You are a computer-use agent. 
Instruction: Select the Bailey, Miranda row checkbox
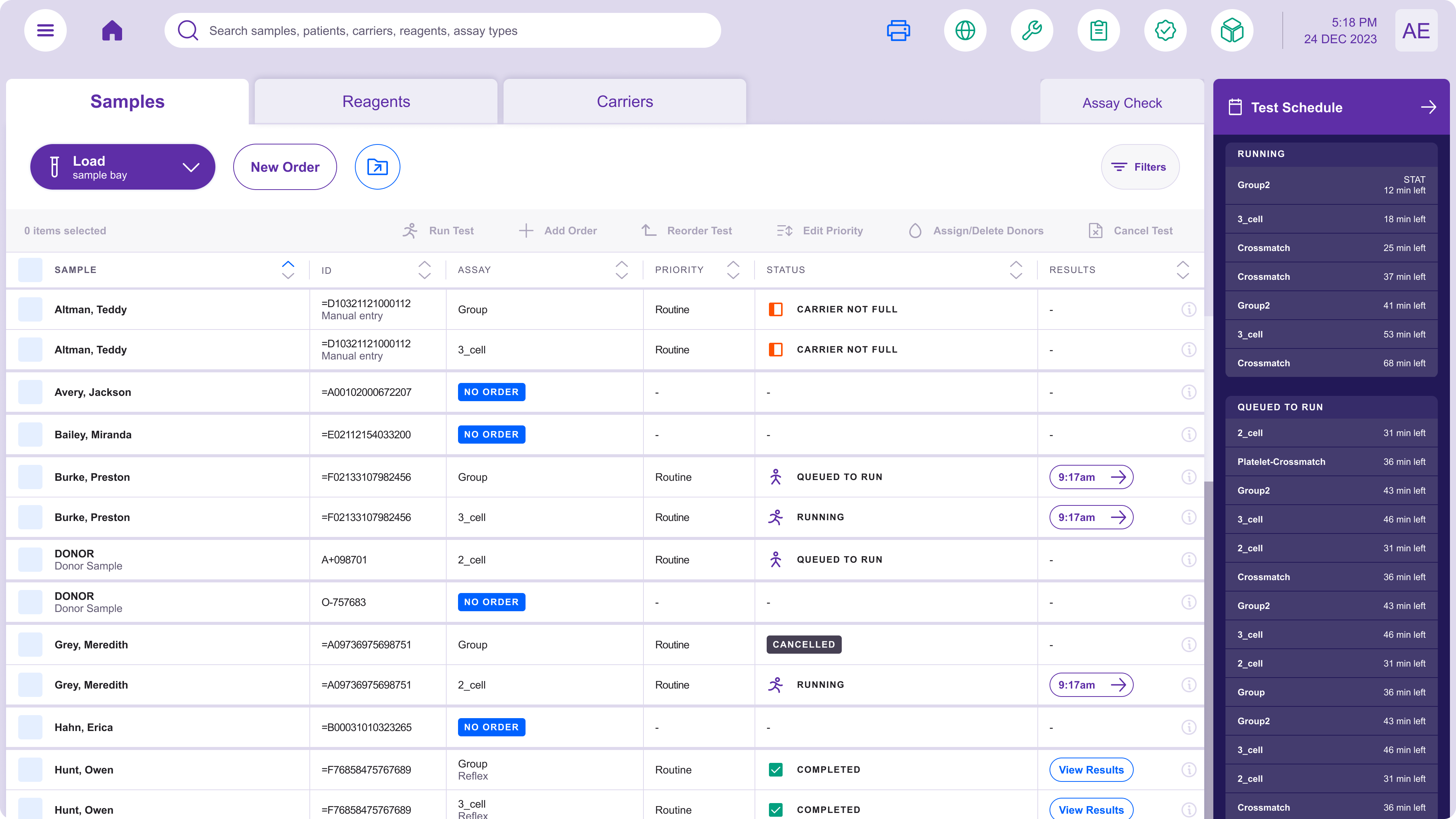click(30, 435)
